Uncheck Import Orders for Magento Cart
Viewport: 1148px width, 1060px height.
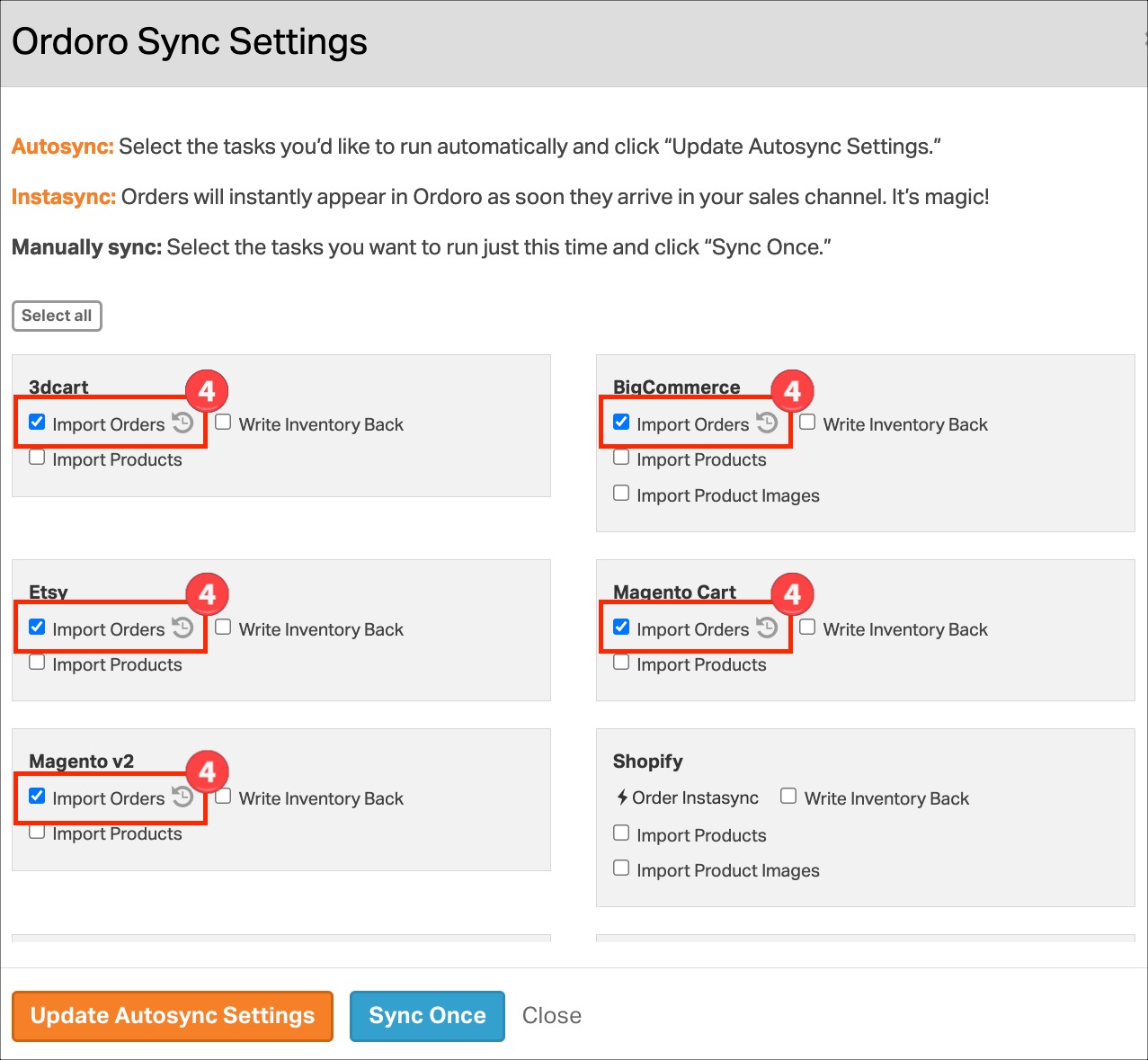tap(621, 627)
